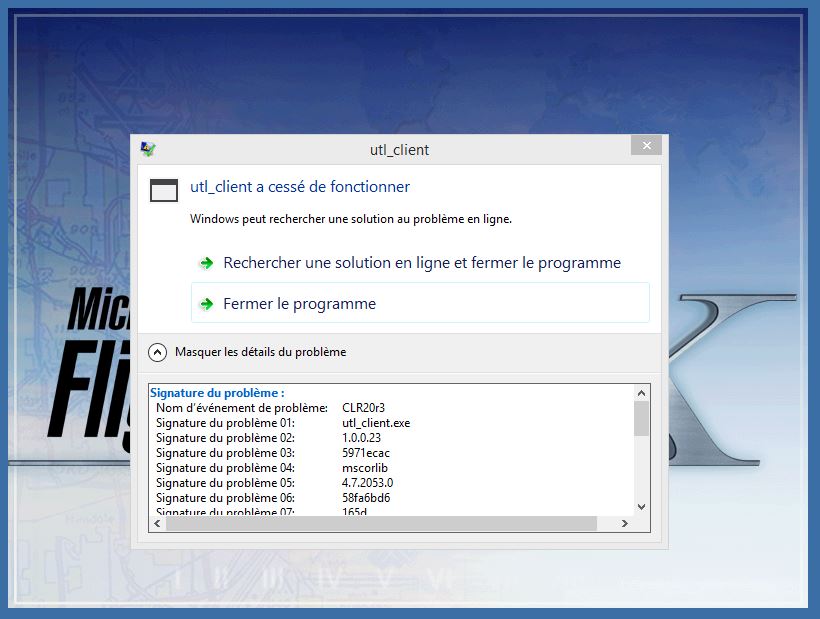Screen dimensions: 820x619
Task: Click the 58fa6bd6 signature value
Action: click(366, 498)
